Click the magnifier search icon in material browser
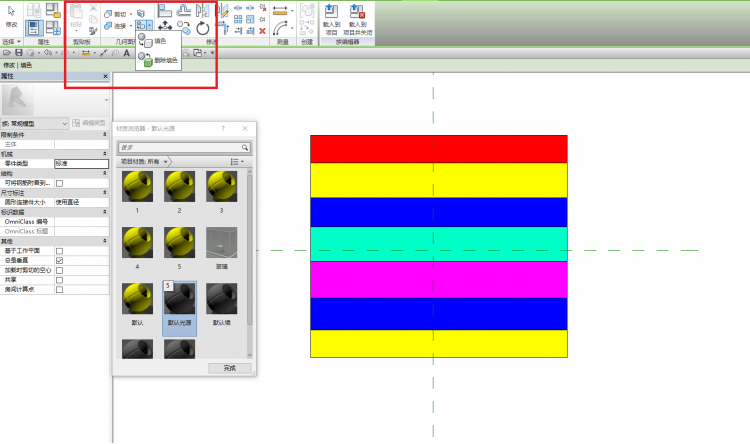 244,147
